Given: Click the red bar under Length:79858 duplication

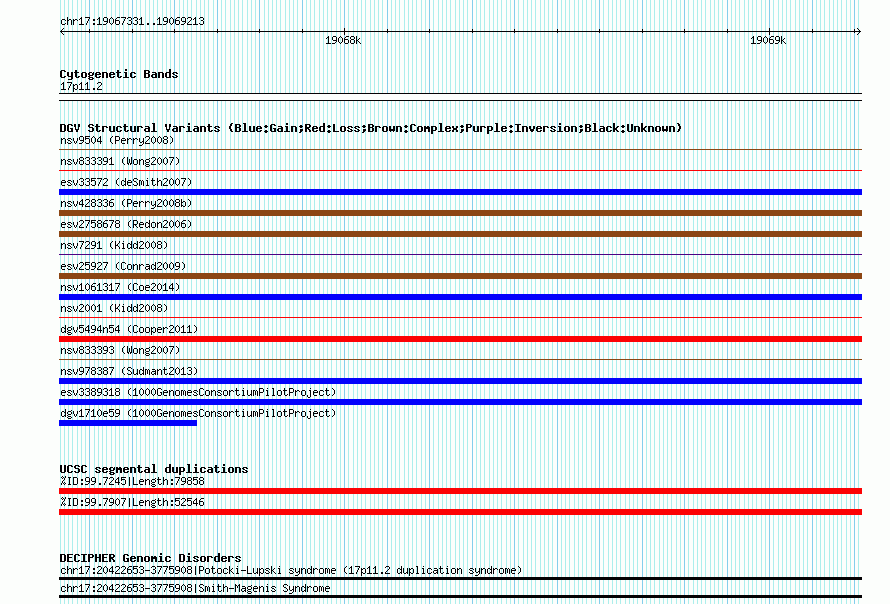Looking at the screenshot, I should (460, 491).
